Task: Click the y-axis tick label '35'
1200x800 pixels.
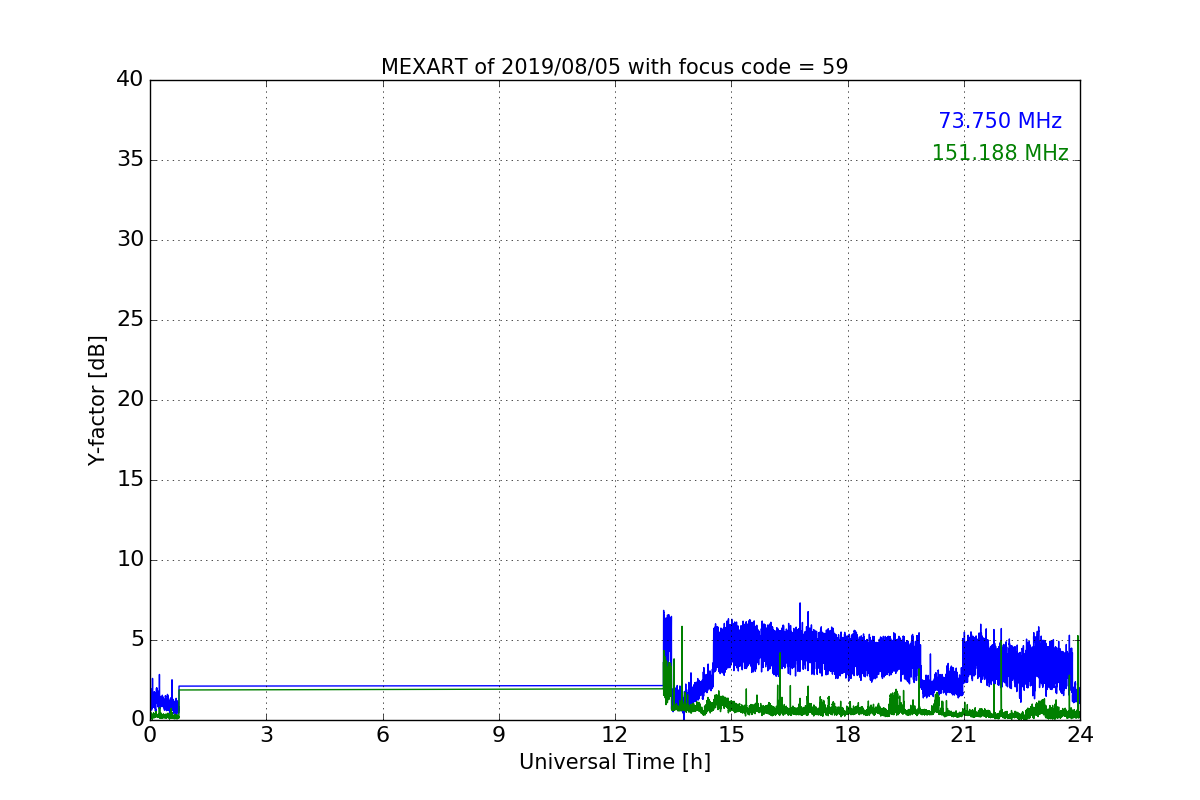Action: tap(130, 160)
